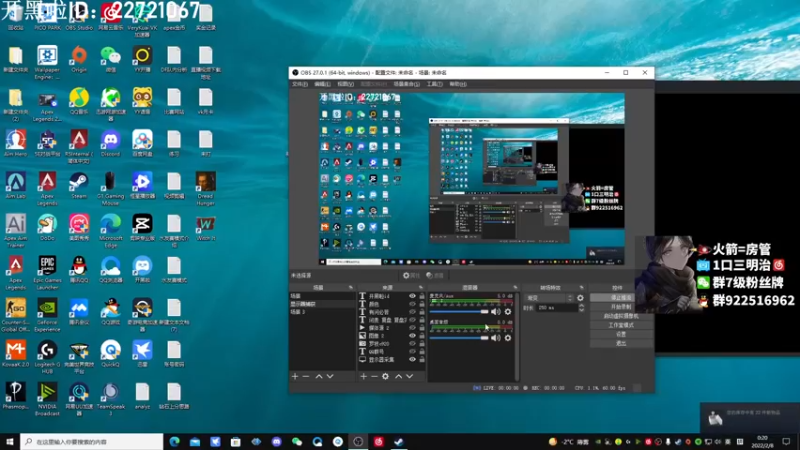Open the 渐变 scene transition dropdown
The width and height of the screenshot is (800, 450).
pyautogui.click(x=549, y=298)
